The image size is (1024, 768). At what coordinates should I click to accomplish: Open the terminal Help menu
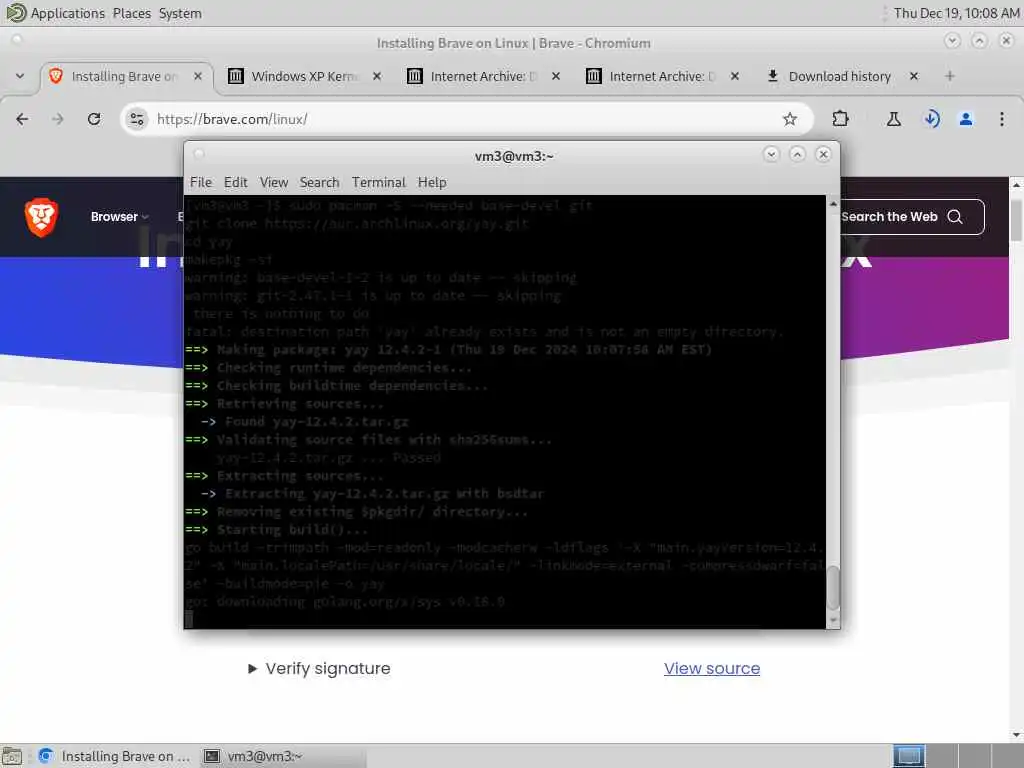coord(432,182)
